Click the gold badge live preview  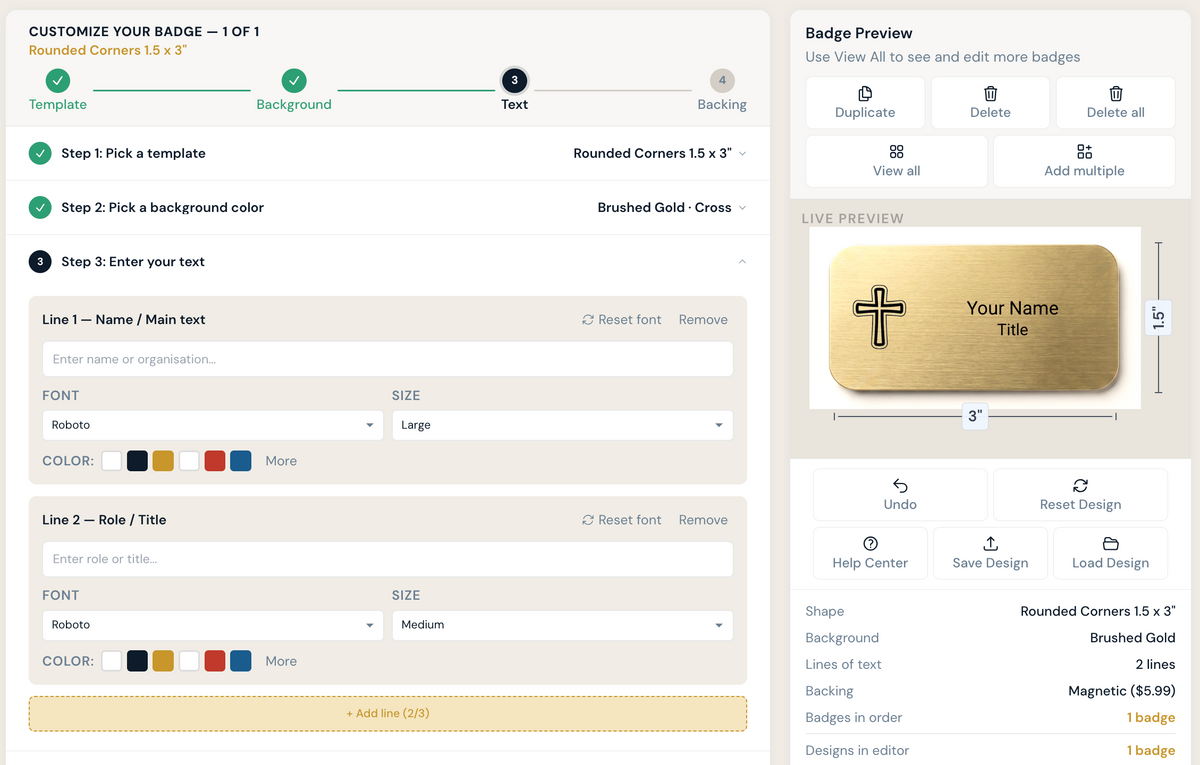point(974,318)
